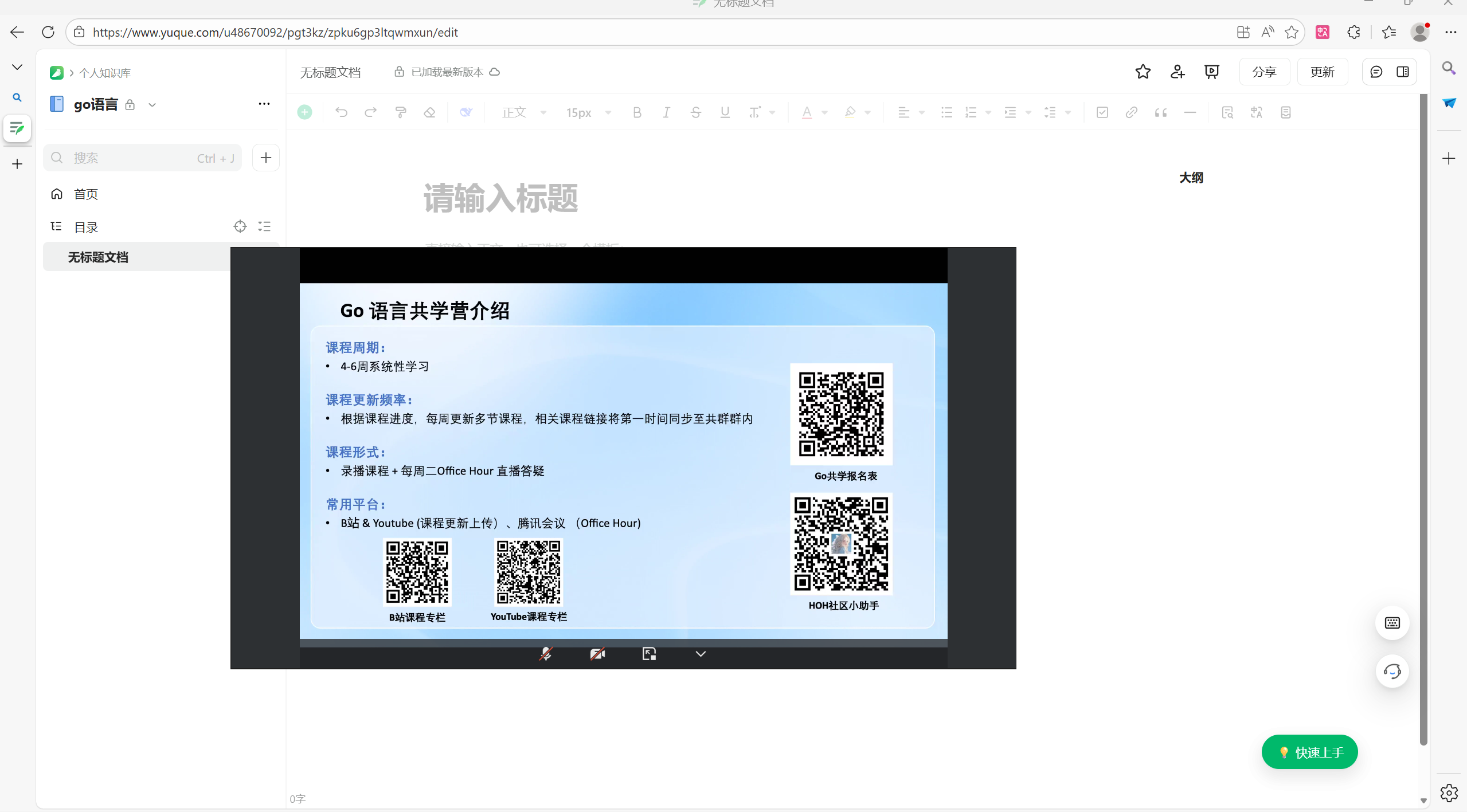This screenshot has width=1467, height=812.
Task: Open the invite collaborator icon
Action: 1177,72
